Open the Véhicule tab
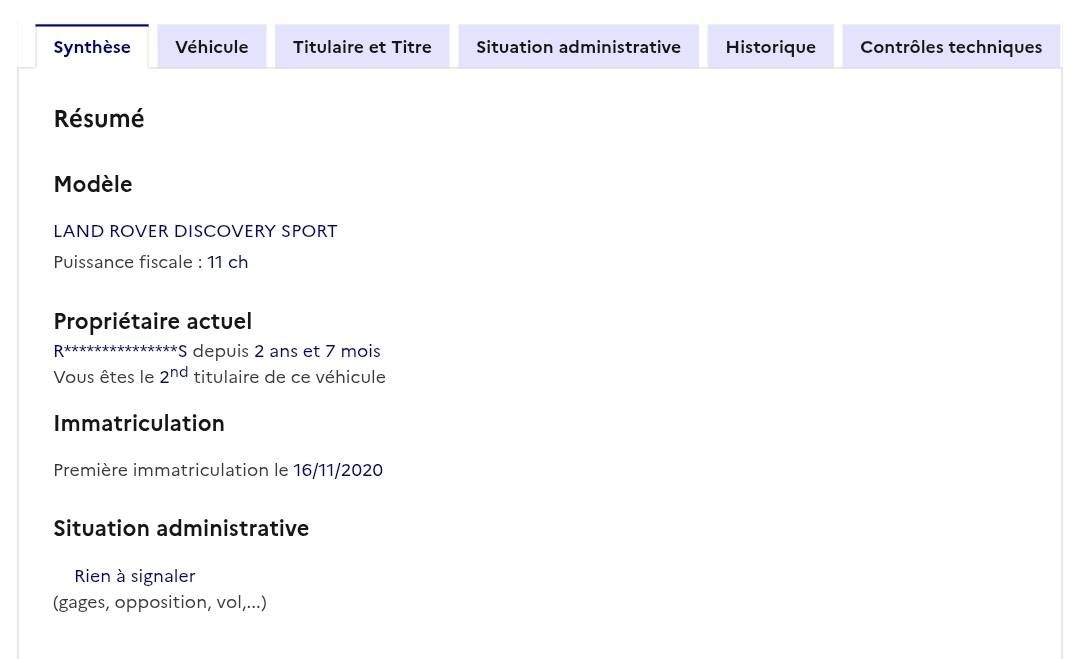The width and height of the screenshot is (1079, 659). pos(212,47)
